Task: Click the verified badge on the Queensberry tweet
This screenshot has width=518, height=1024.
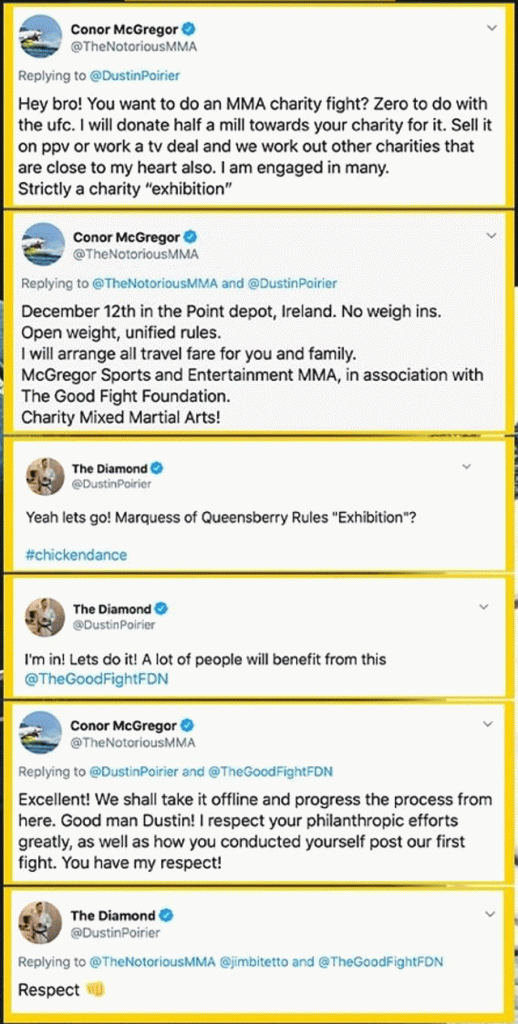Action: coord(157,468)
